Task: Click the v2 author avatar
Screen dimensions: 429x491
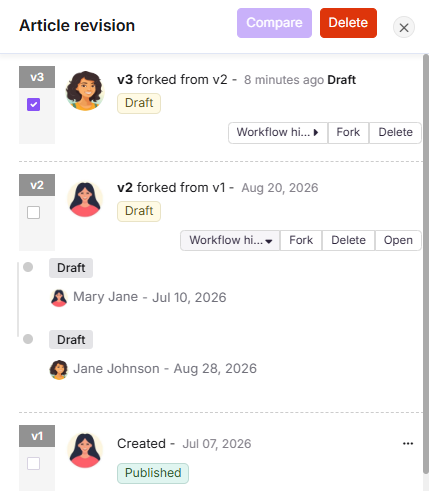Action: click(85, 199)
